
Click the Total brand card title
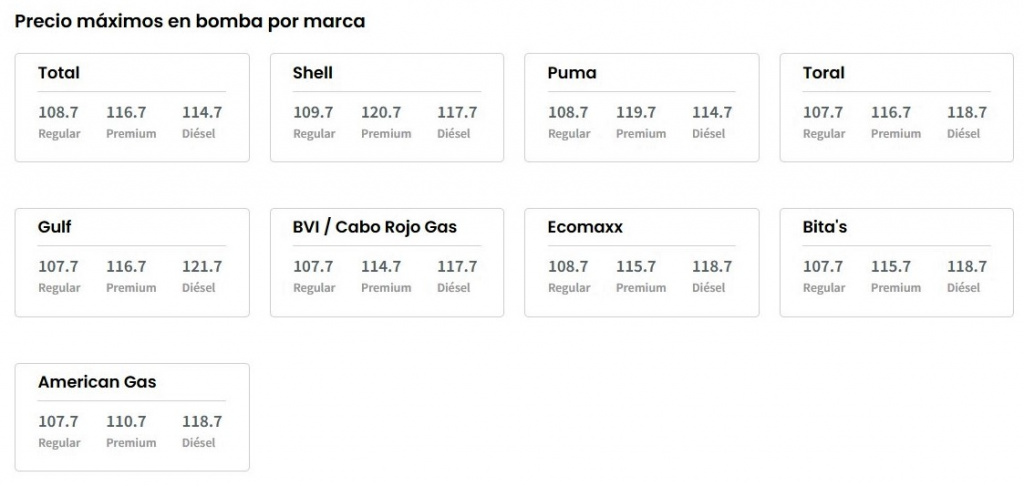[x=59, y=73]
